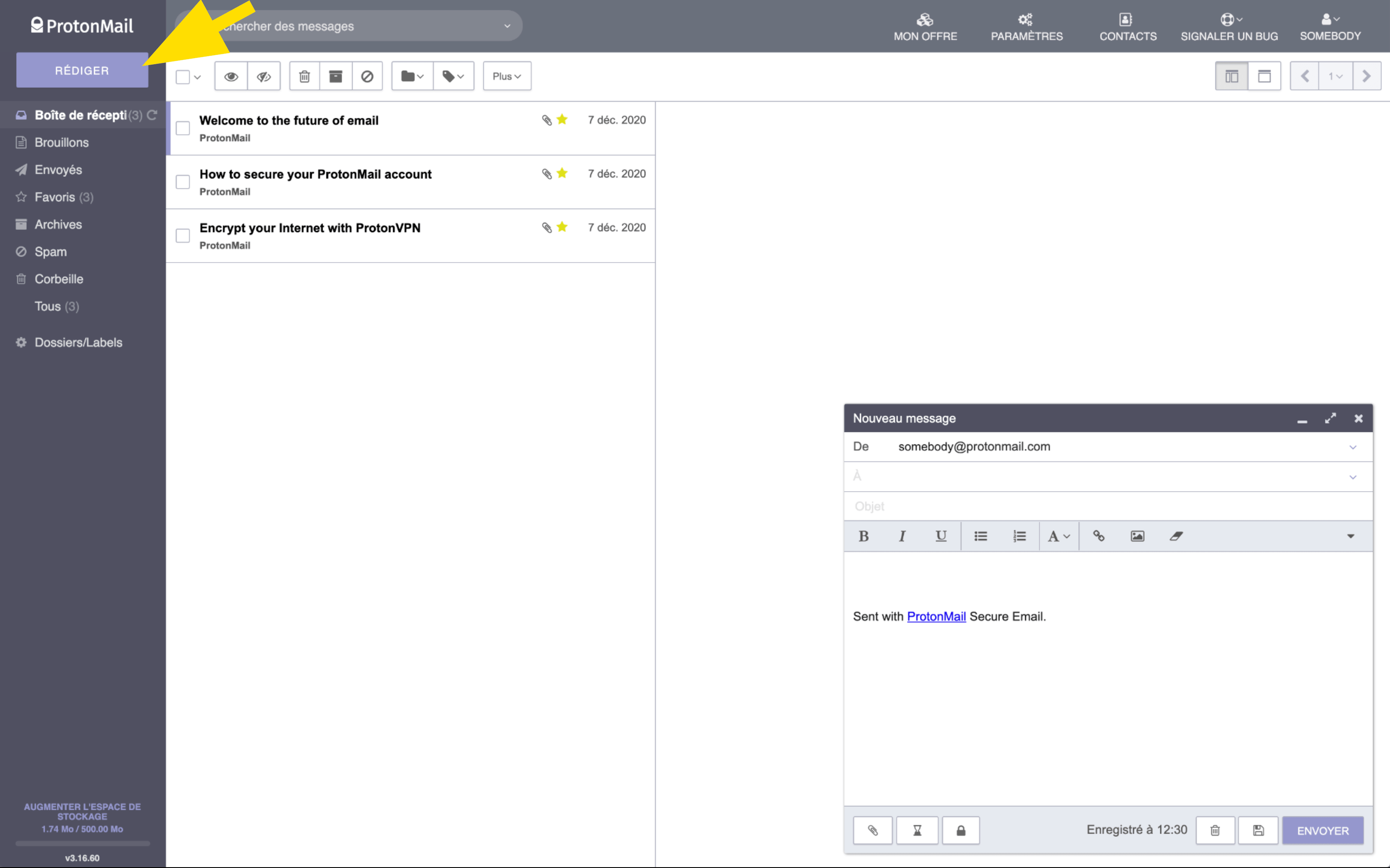Clear formatting with eraser icon
The image size is (1390, 868).
point(1176,536)
